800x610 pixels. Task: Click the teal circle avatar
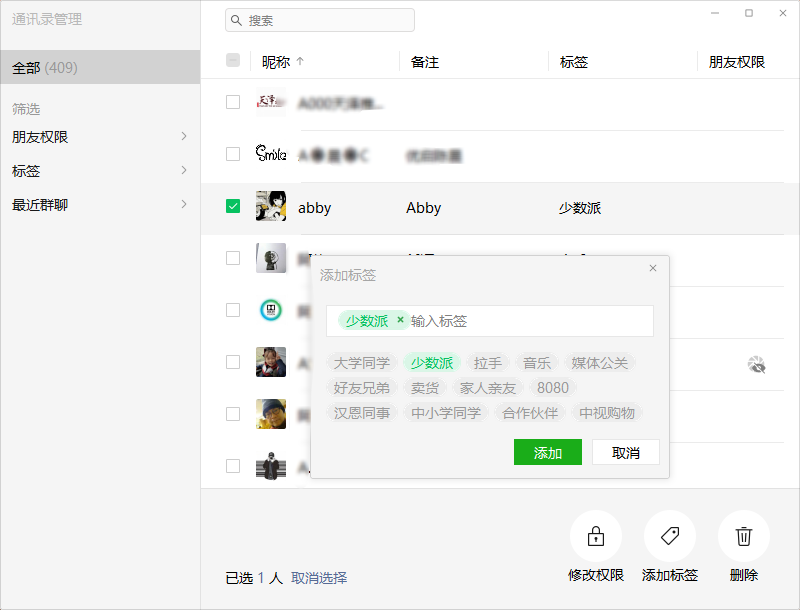coord(271,310)
